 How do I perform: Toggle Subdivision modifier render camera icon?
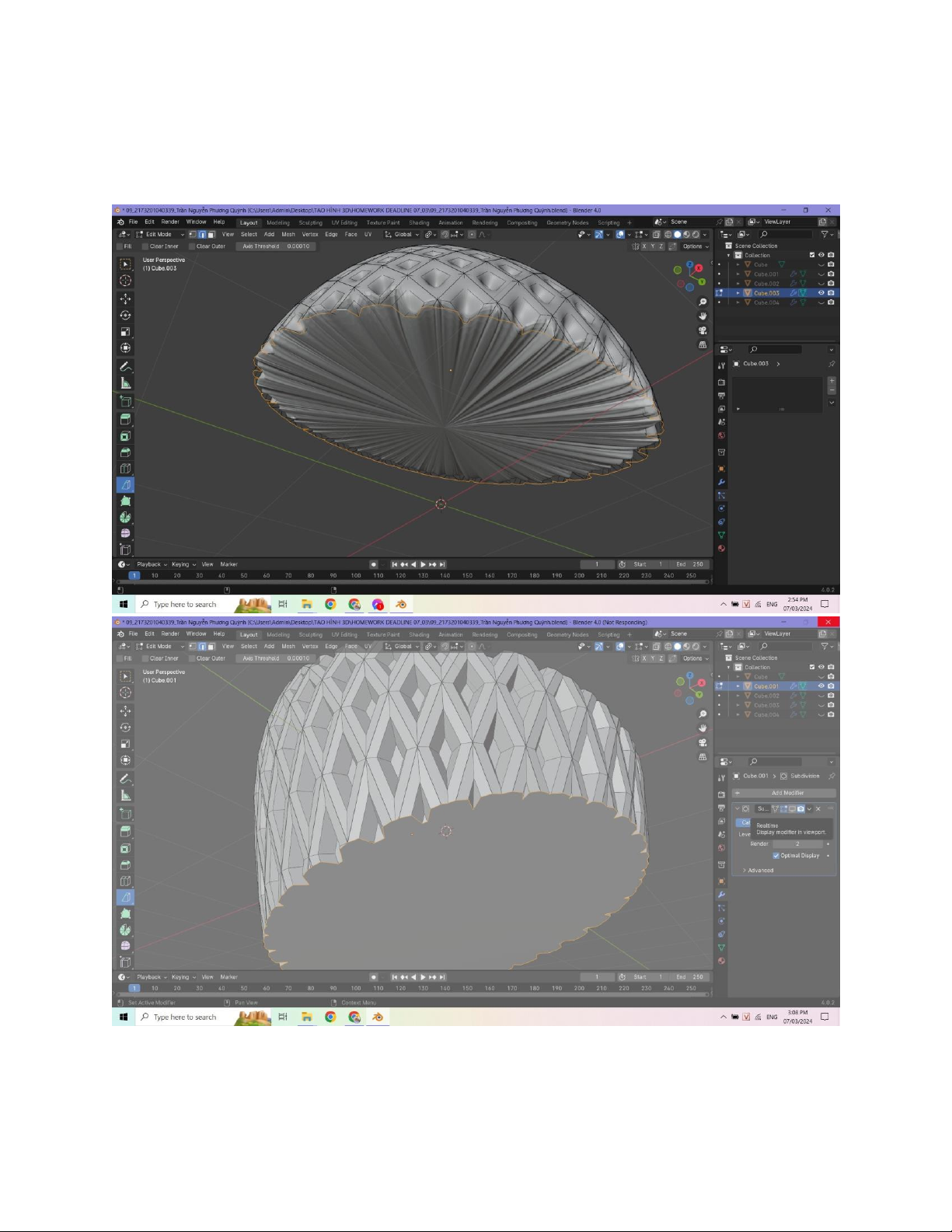(800, 809)
